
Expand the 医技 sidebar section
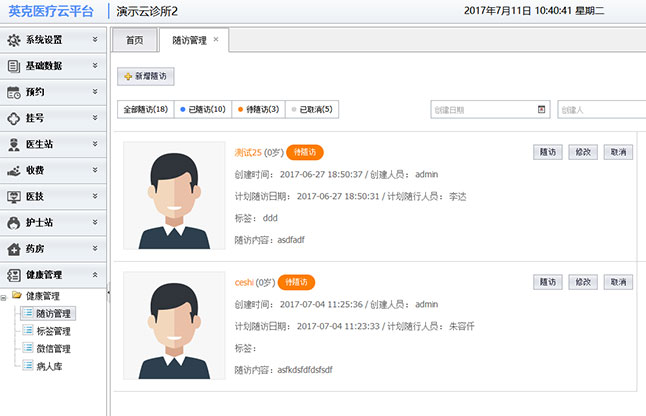click(95, 196)
